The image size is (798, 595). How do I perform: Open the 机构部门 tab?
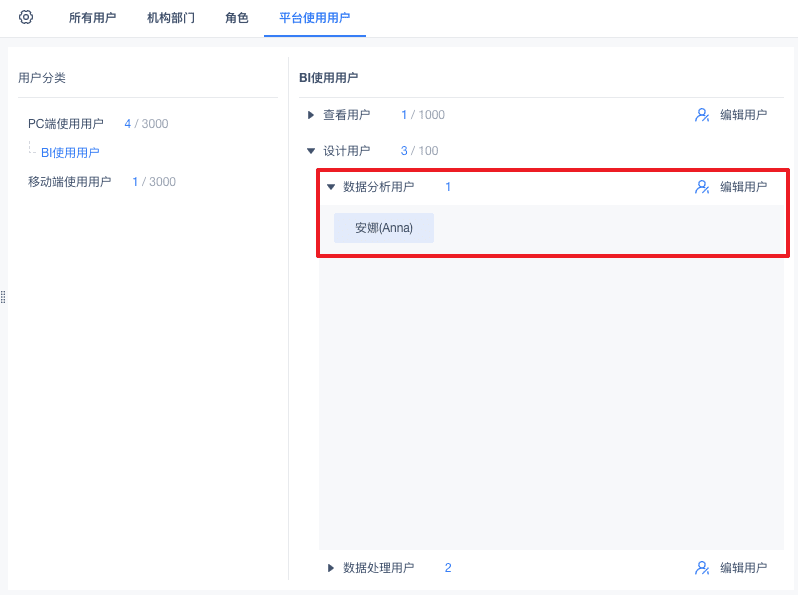point(171,18)
